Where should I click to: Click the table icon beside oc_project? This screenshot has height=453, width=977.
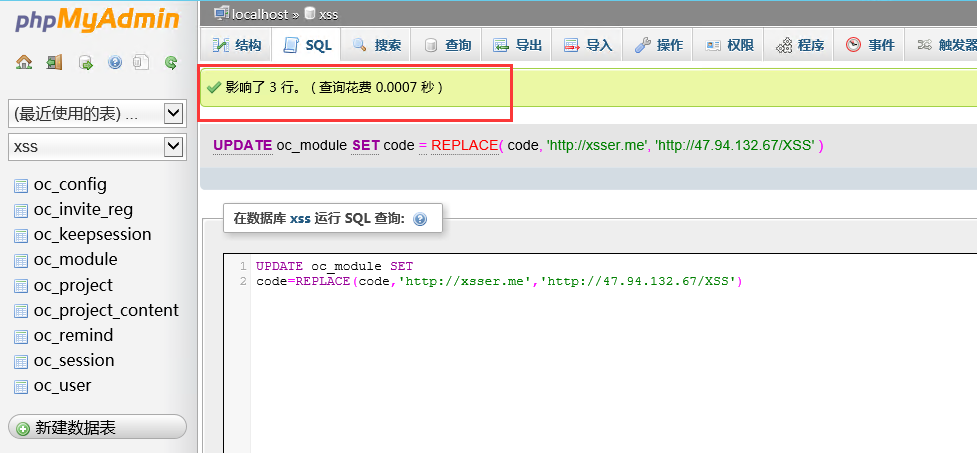click(x=21, y=286)
